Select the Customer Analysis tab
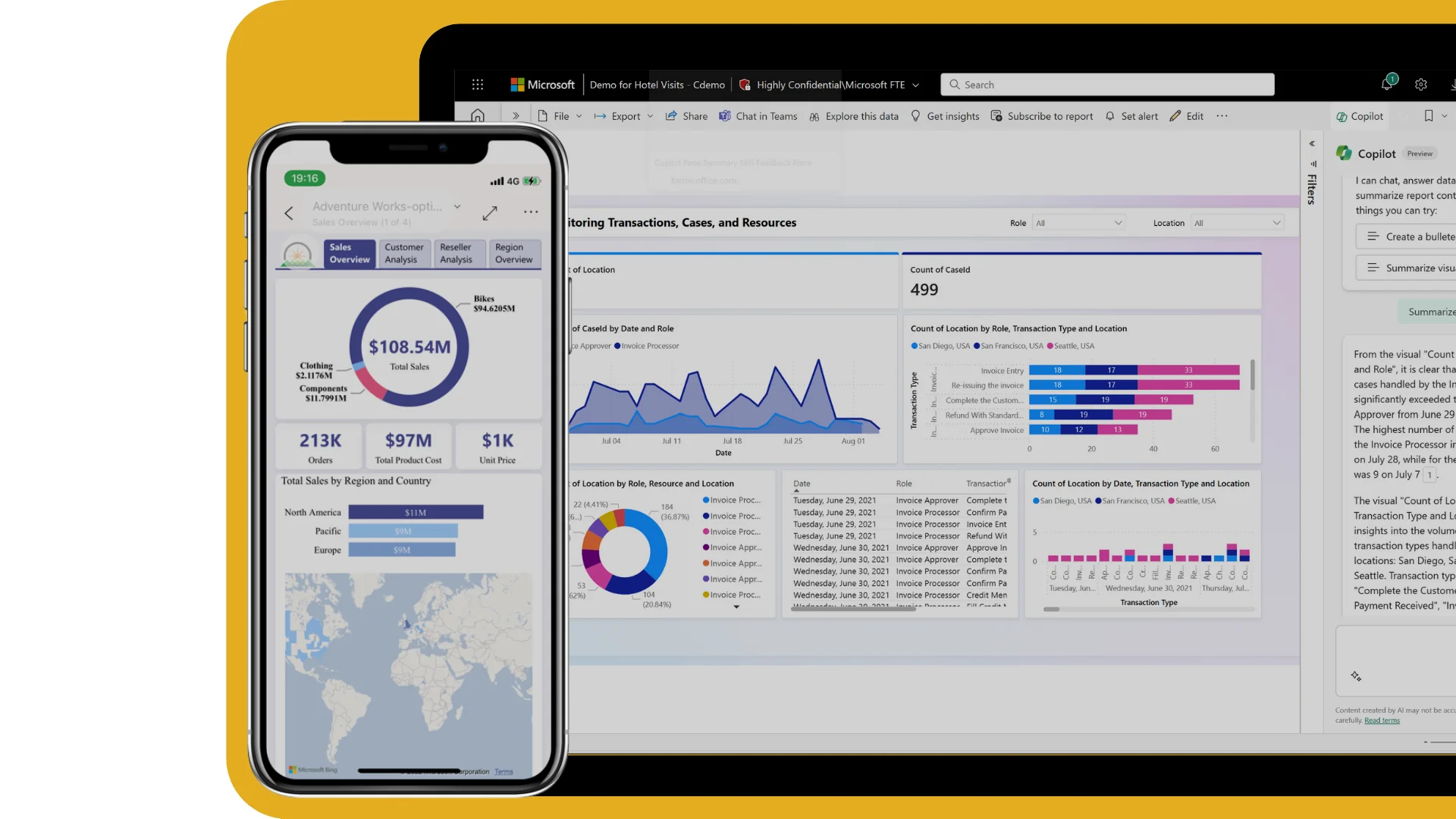 pyautogui.click(x=403, y=253)
